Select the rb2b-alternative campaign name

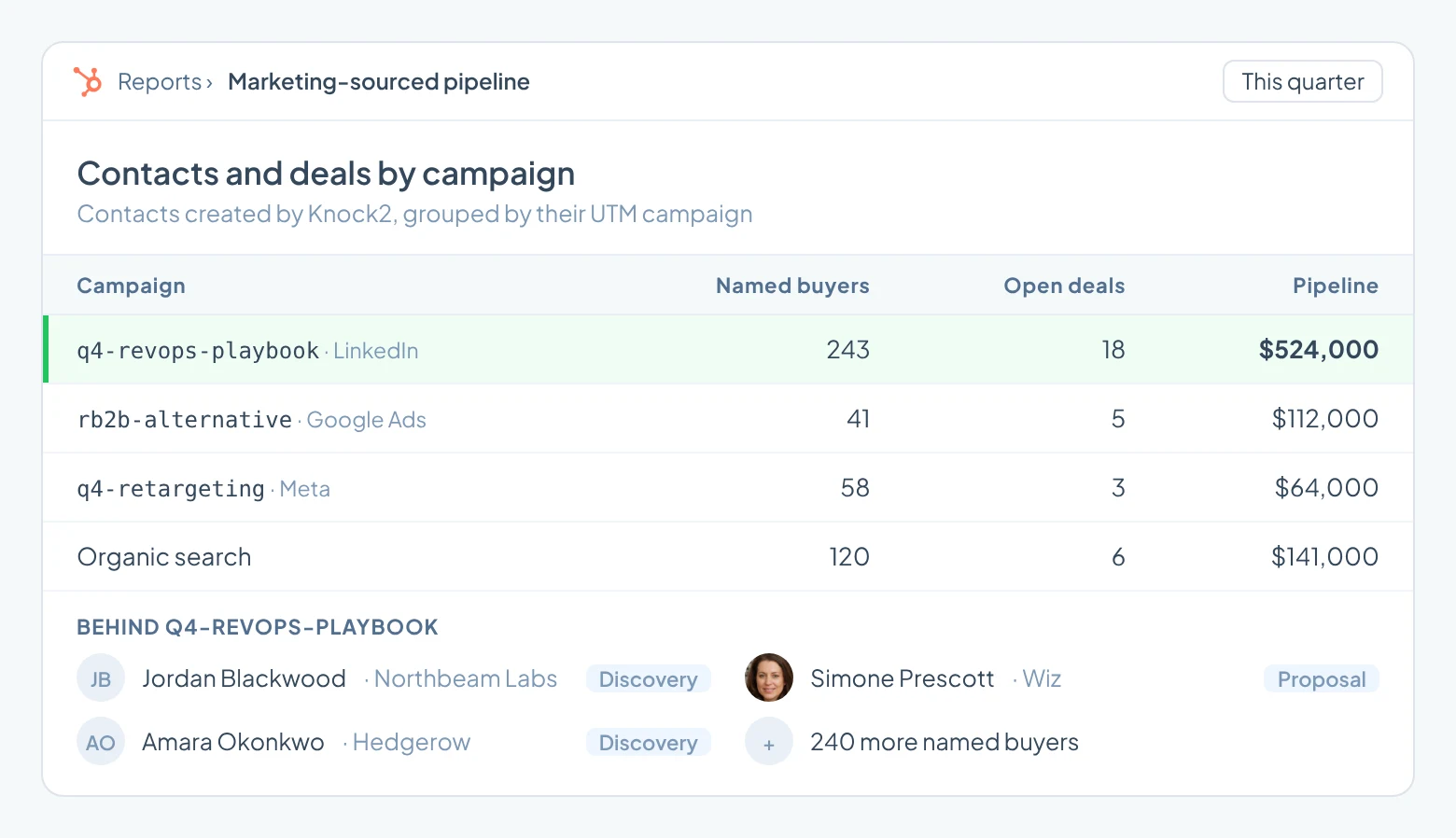tap(185, 420)
